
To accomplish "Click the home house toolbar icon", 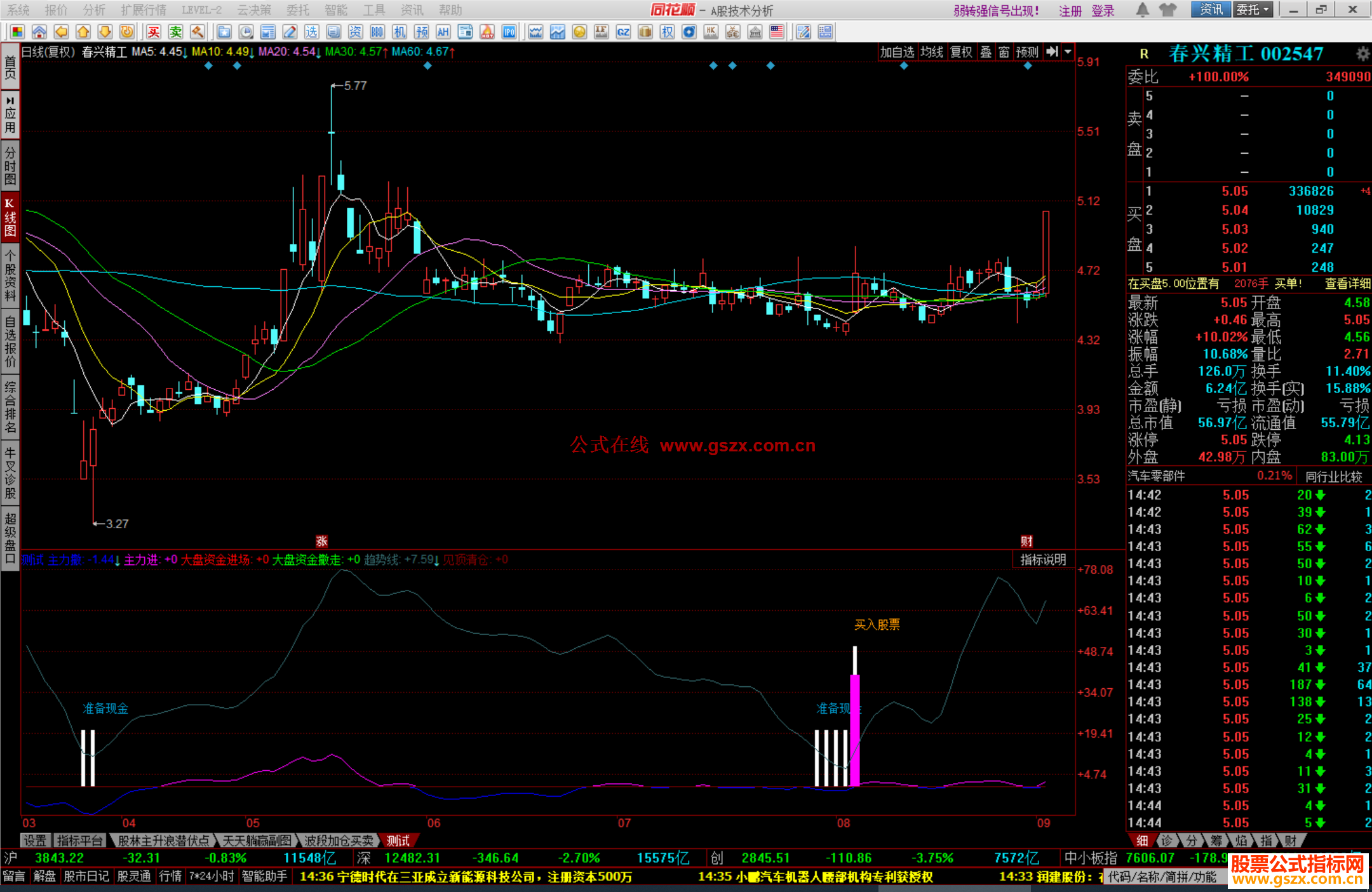I will 39,32.
